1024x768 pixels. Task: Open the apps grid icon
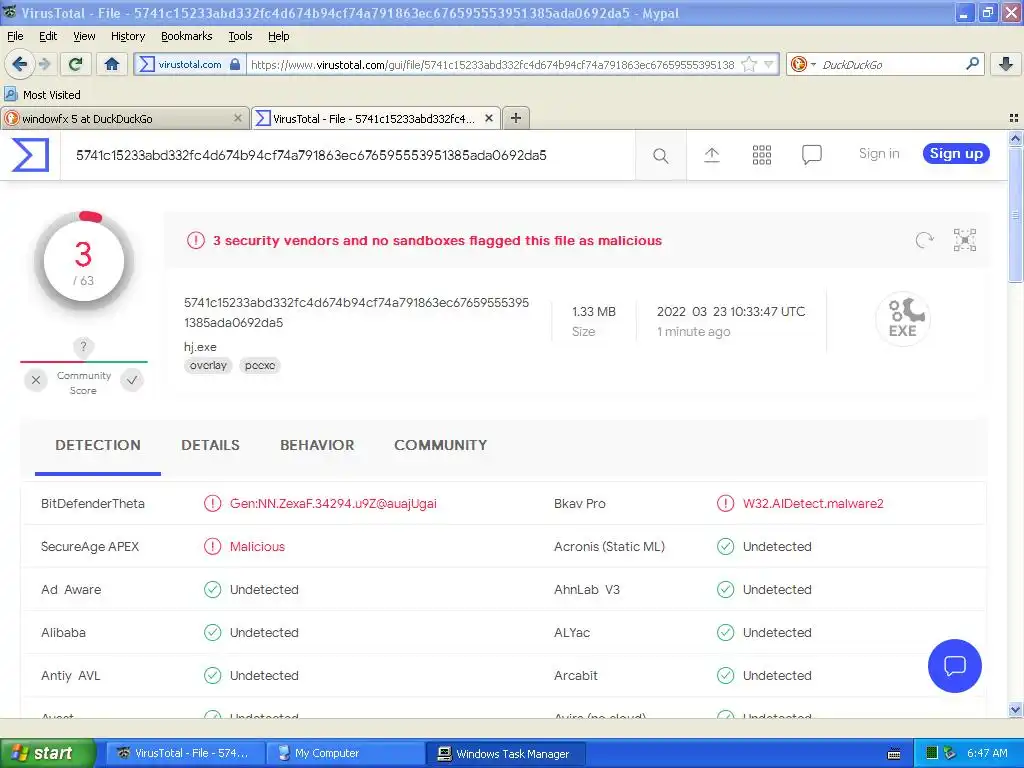click(x=761, y=155)
